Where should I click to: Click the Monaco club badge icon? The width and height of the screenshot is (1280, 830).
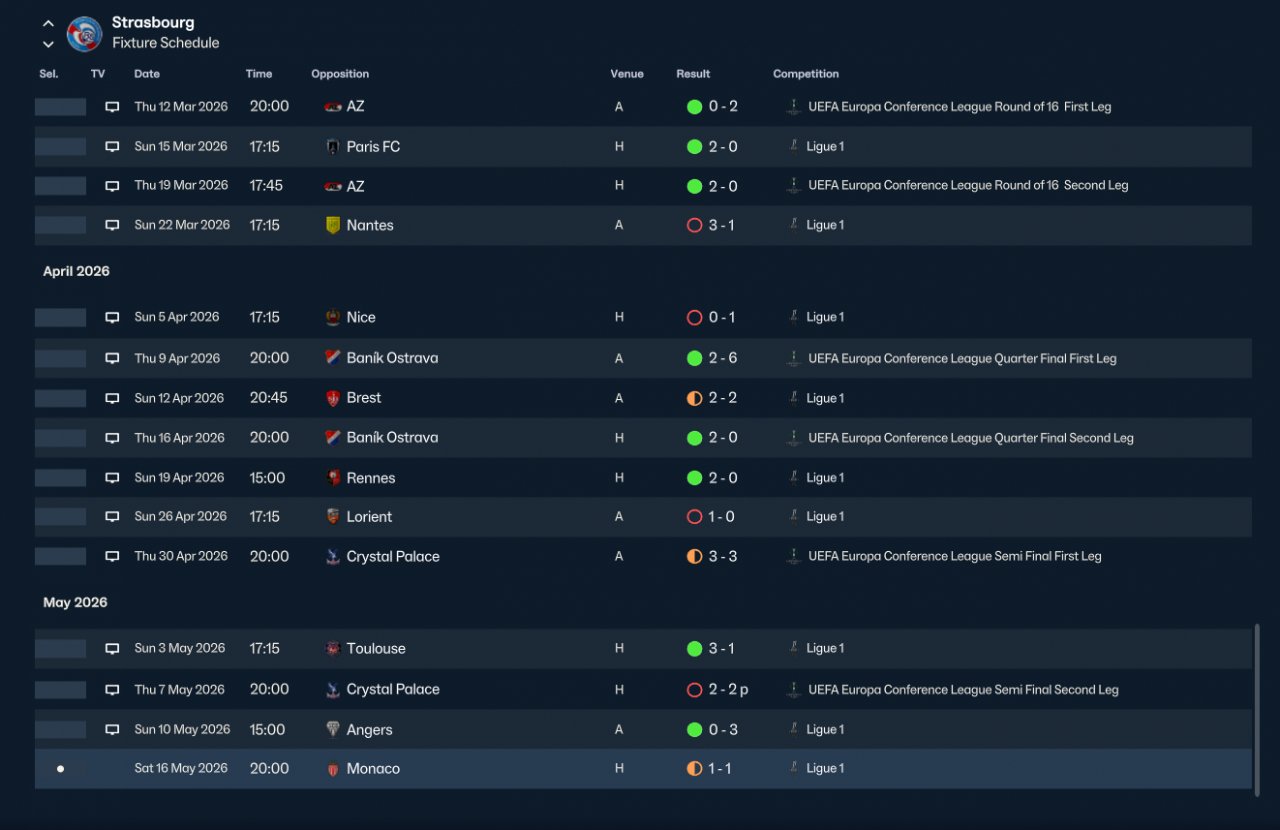click(x=333, y=769)
